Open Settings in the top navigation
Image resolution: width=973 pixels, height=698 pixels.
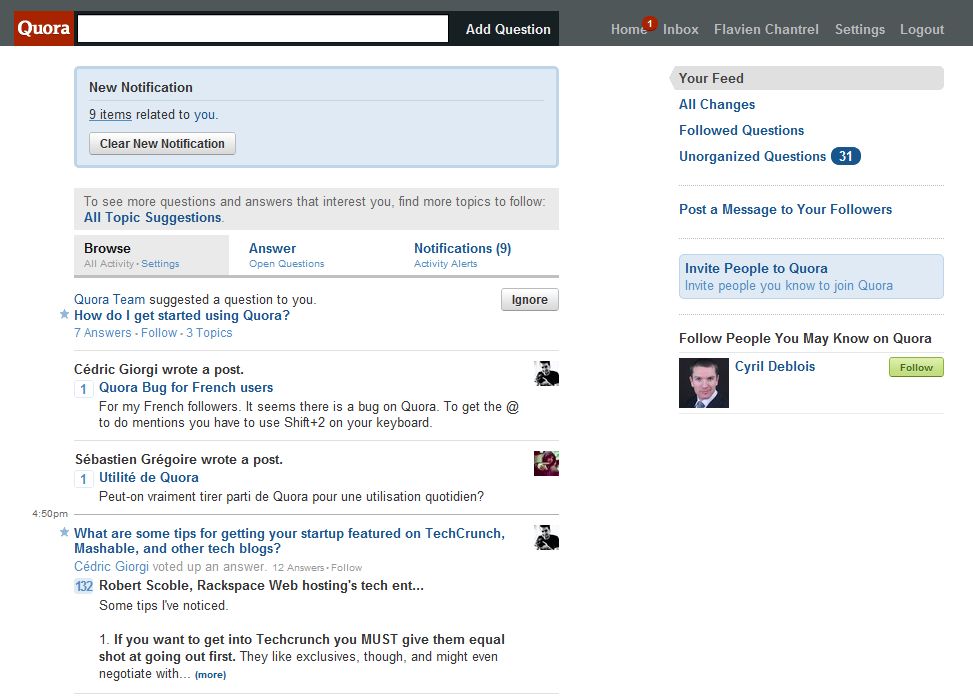click(x=859, y=29)
